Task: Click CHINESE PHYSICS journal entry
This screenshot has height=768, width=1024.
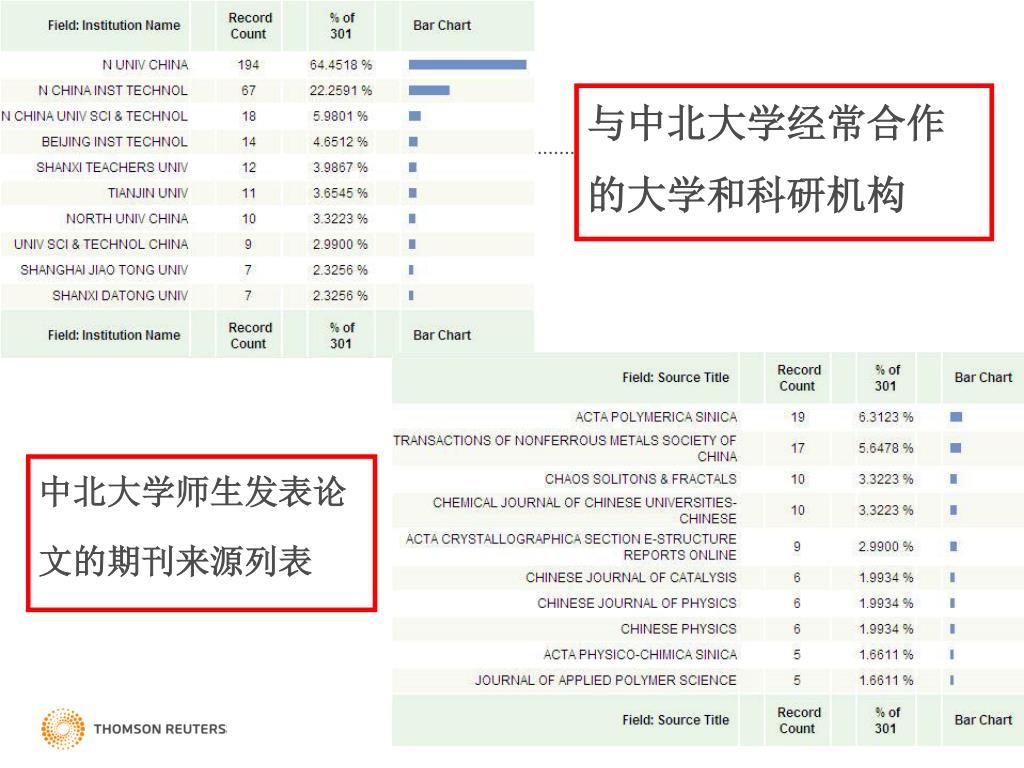Action: click(679, 629)
